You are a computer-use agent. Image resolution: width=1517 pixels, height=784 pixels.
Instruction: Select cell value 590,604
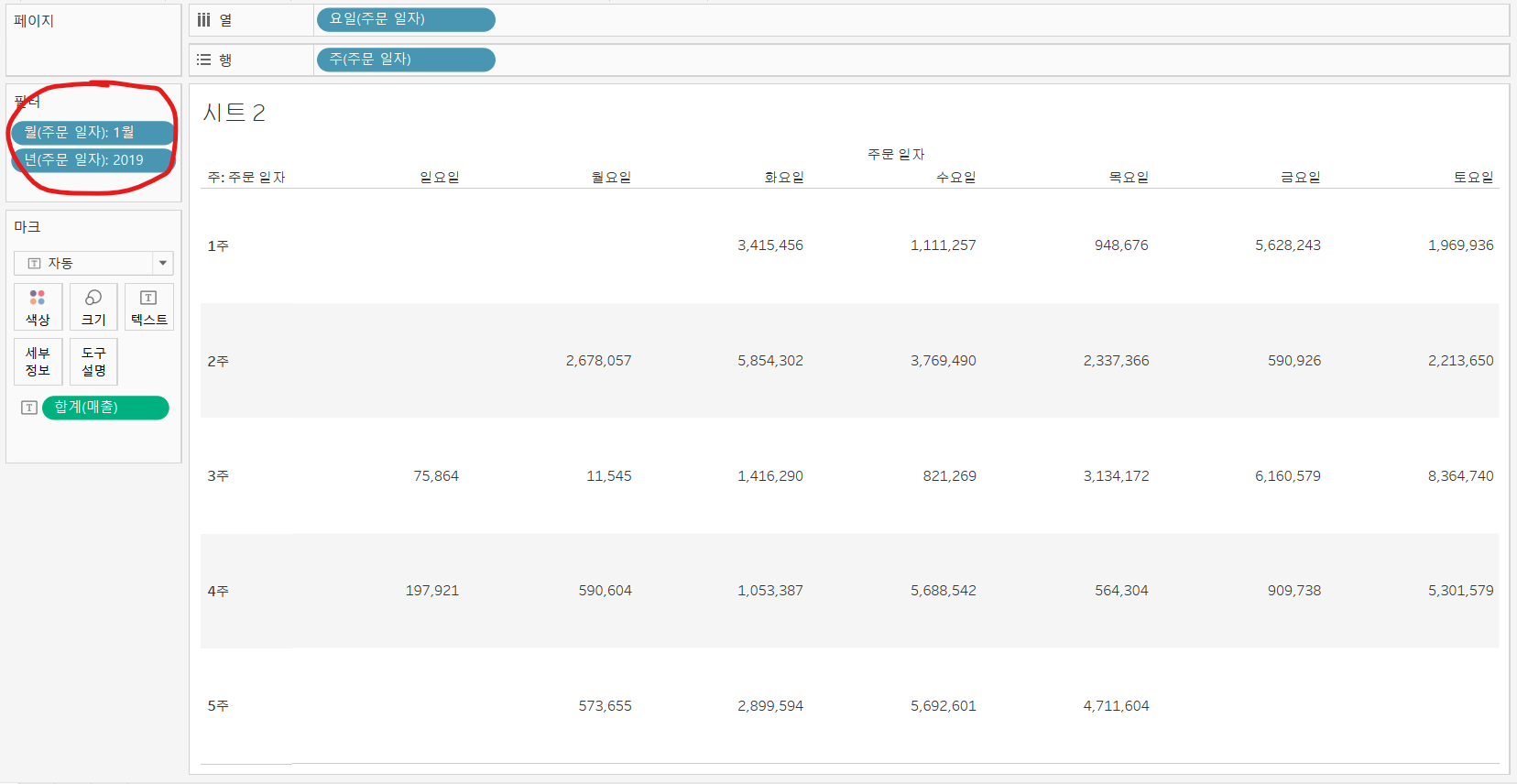[x=606, y=591]
